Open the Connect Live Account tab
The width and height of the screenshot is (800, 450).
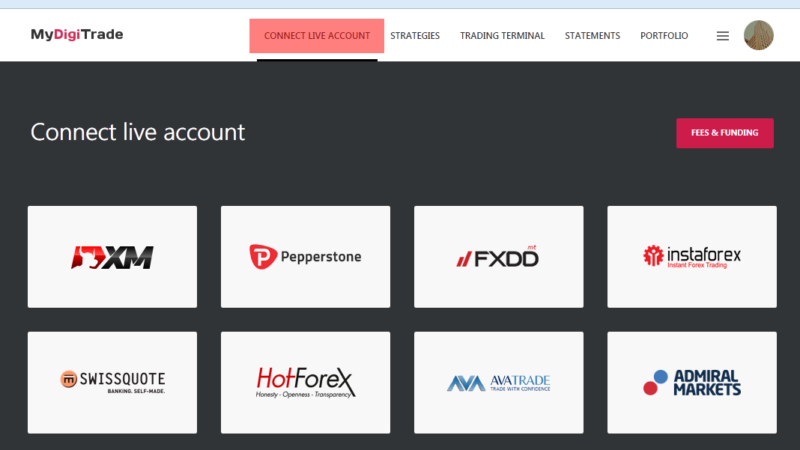[x=317, y=36]
